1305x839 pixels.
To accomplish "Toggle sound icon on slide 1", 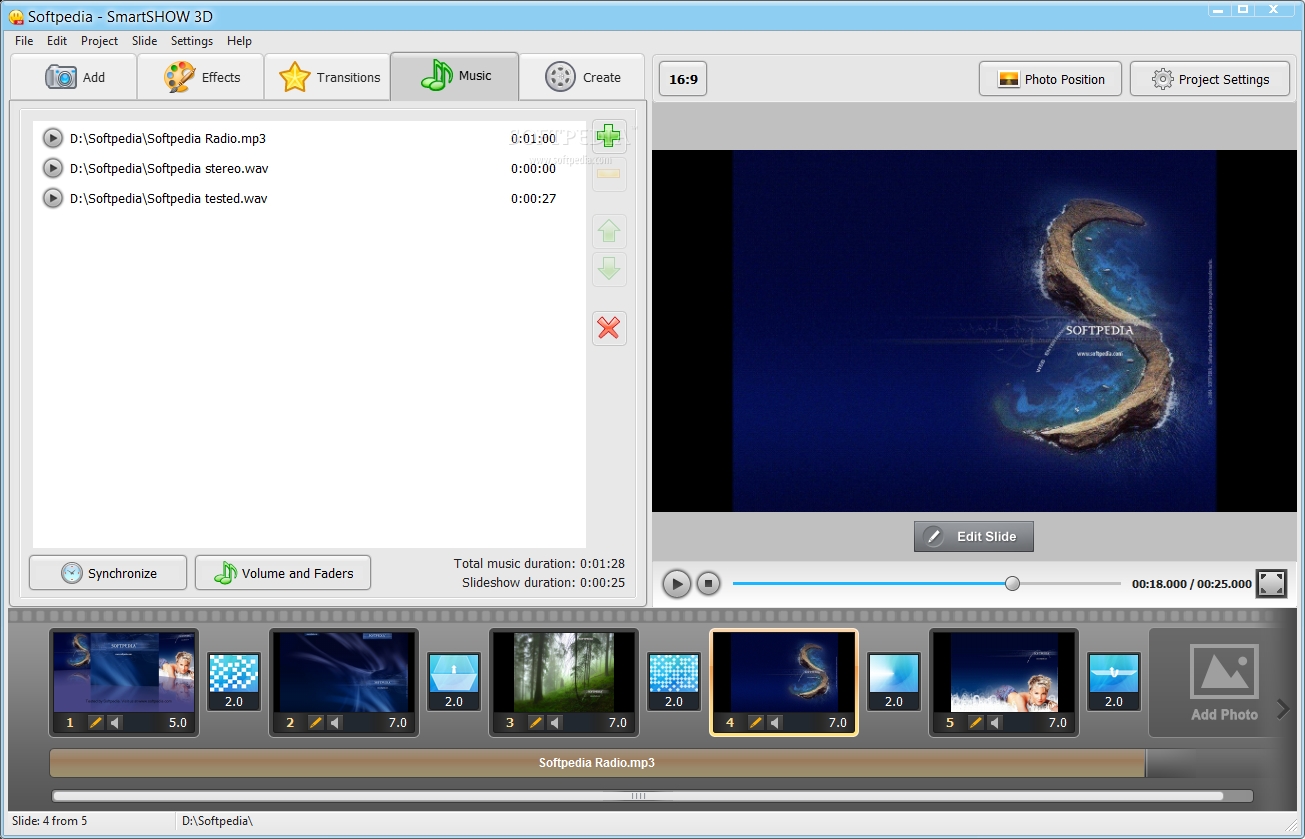I will click(115, 722).
